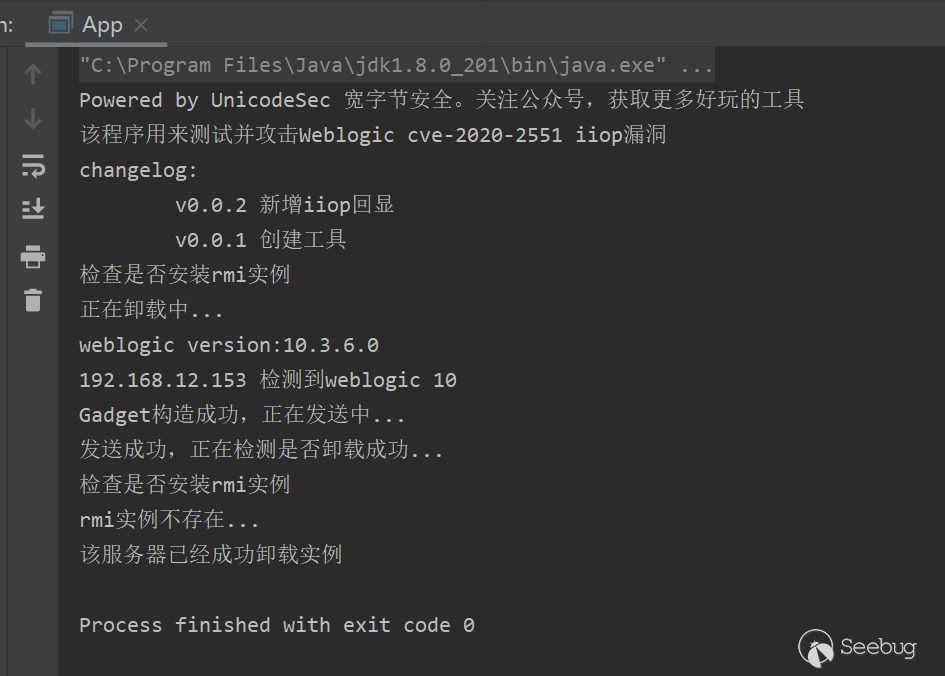Screen dimensions: 945x676
Task: Click the scroll-to-end toolbar icon
Action: (x=33, y=209)
